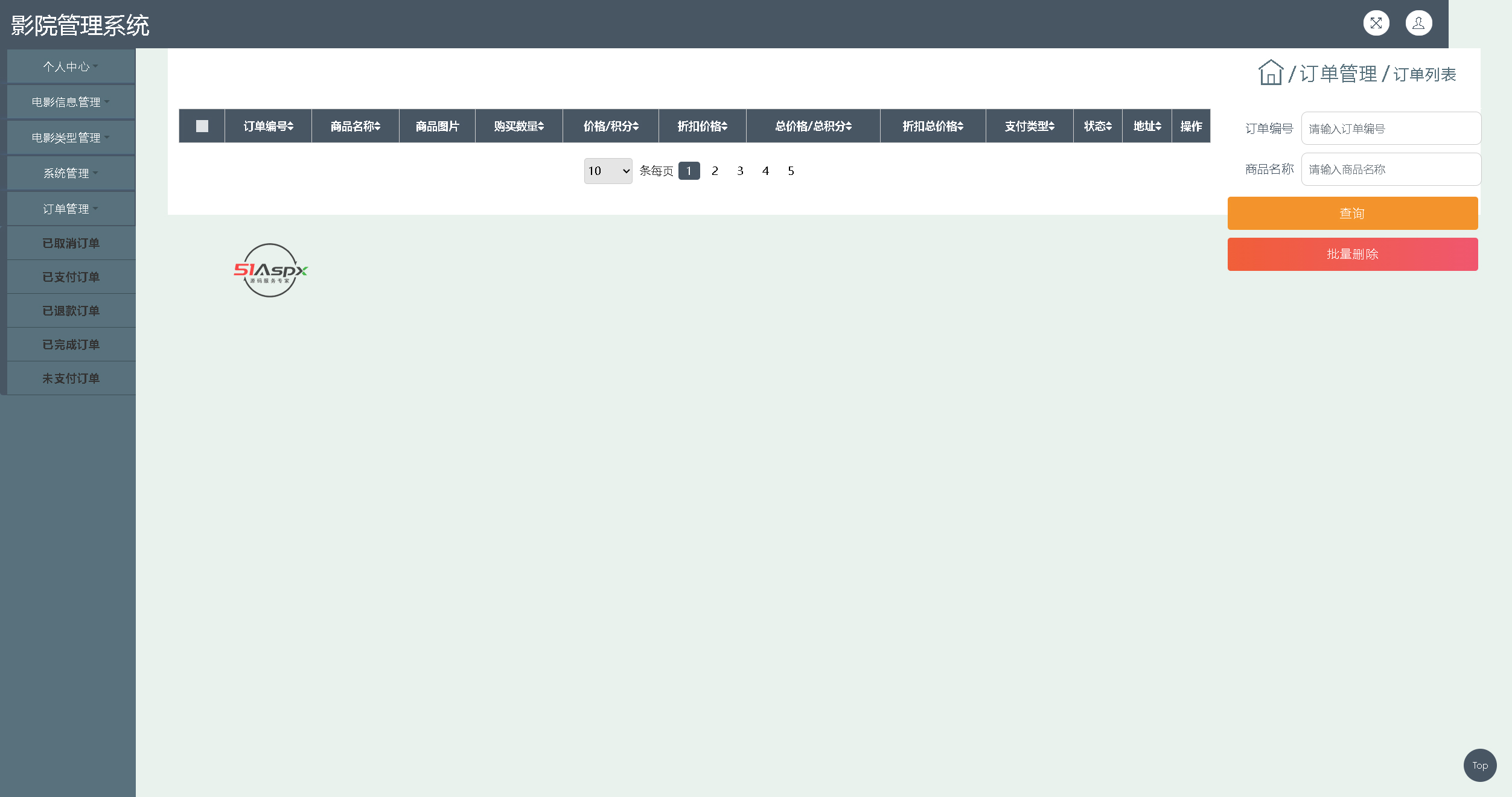This screenshot has height=797, width=1512.
Task: Click the red 批量删除 button
Action: click(x=1352, y=254)
